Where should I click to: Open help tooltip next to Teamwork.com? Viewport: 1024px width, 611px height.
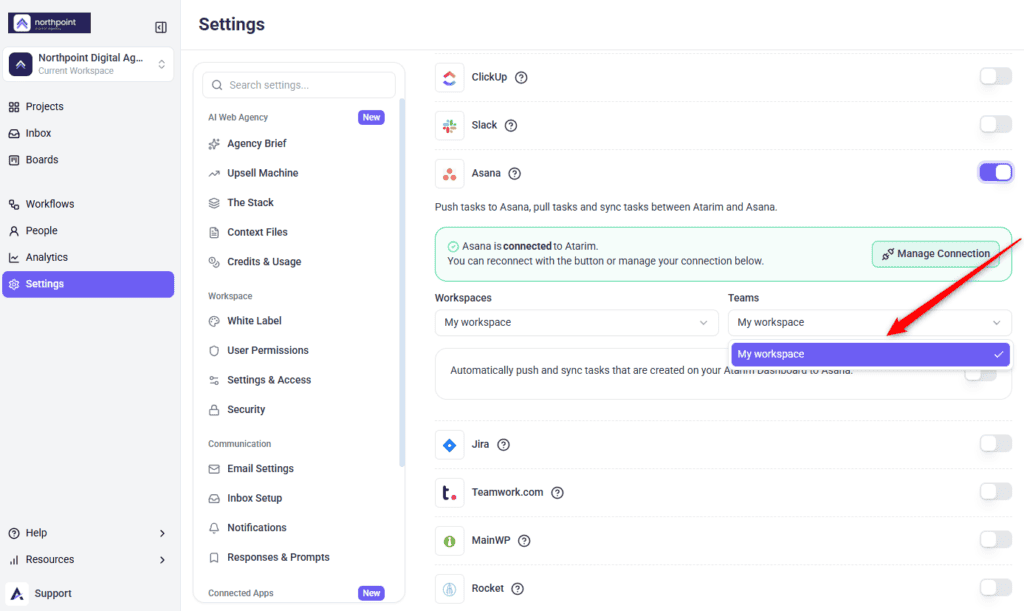(557, 493)
